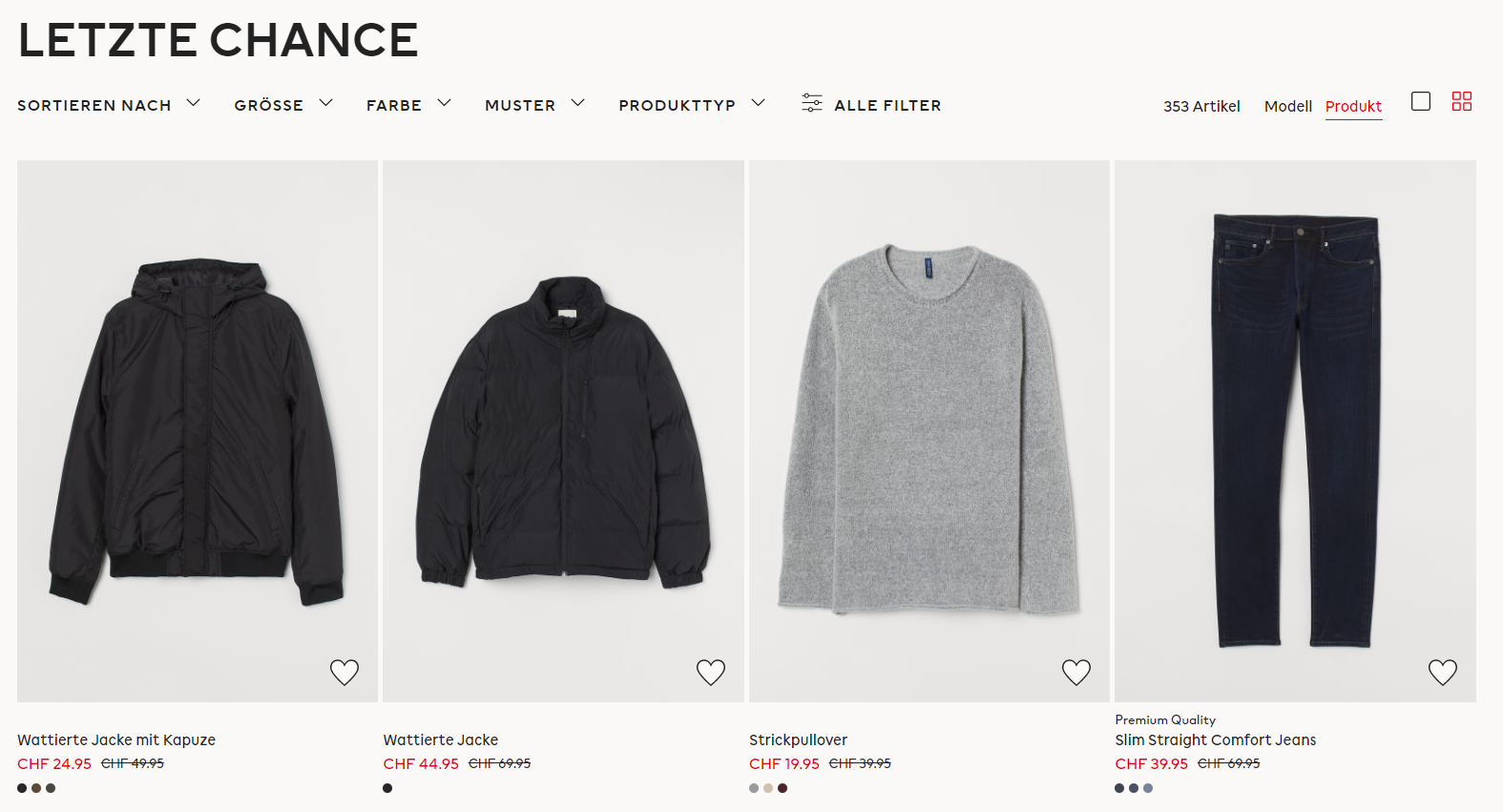
Task: Open the Grösse size filter
Action: 283,104
